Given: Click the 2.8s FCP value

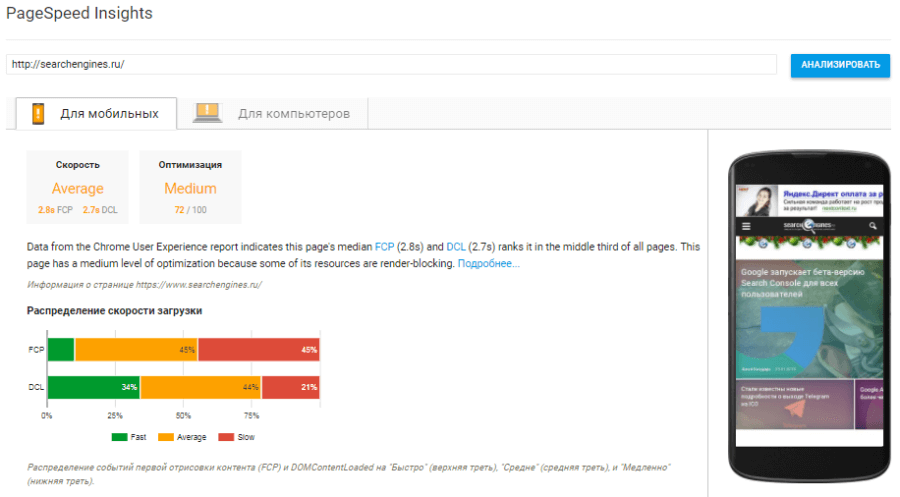Looking at the screenshot, I should tap(55, 210).
